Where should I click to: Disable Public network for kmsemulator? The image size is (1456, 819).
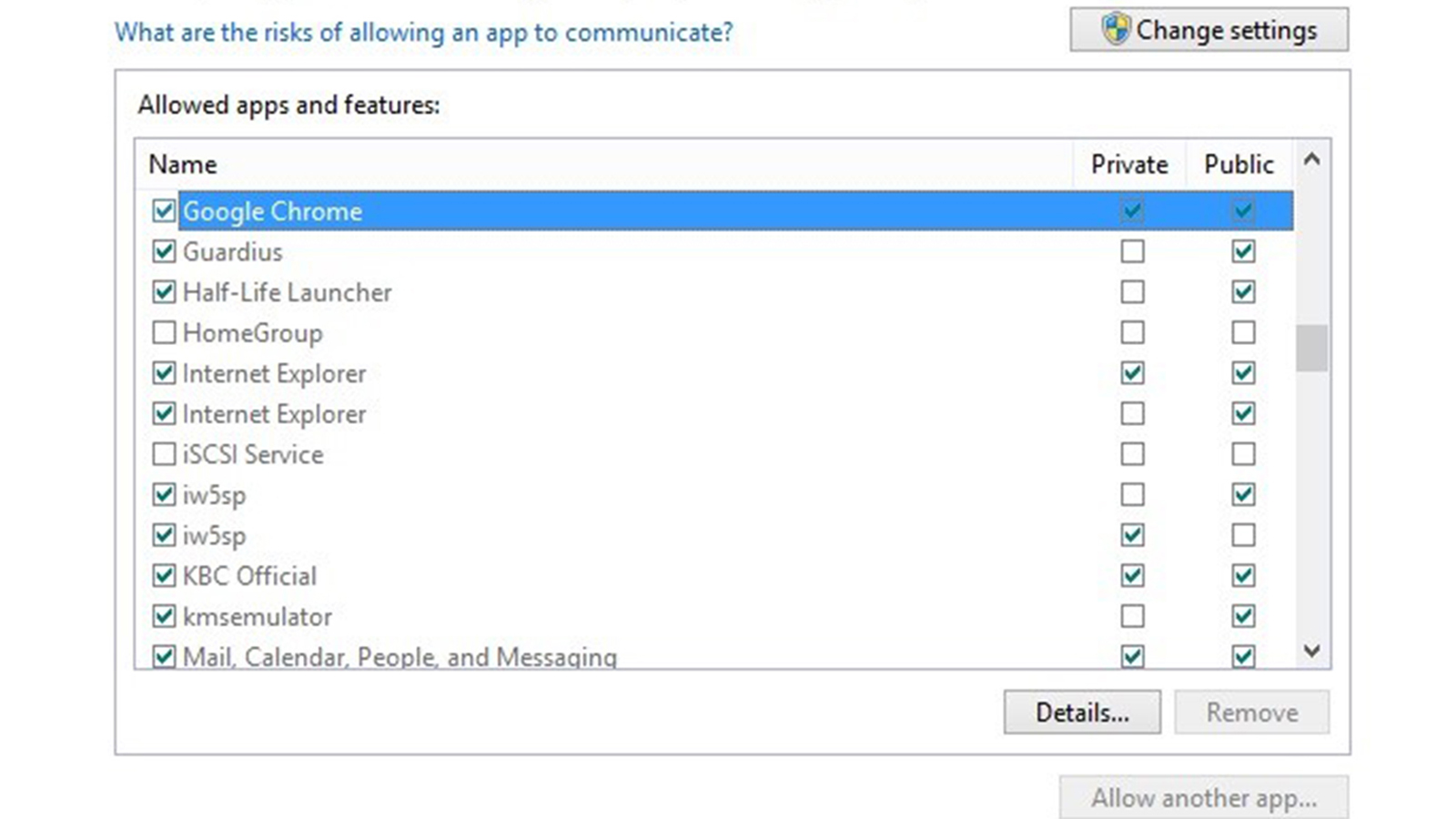click(x=1243, y=616)
